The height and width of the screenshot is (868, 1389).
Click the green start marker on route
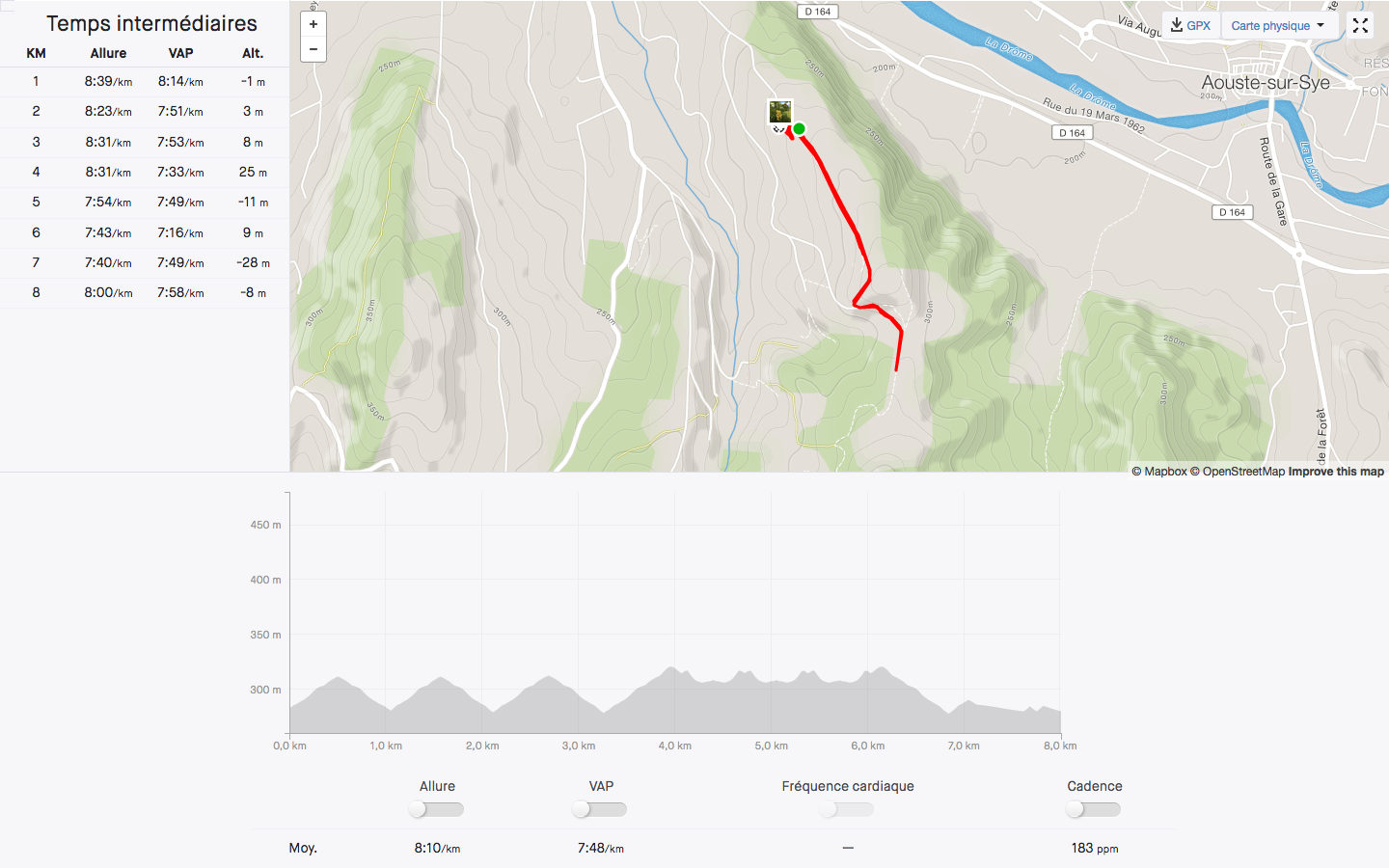coord(799,129)
